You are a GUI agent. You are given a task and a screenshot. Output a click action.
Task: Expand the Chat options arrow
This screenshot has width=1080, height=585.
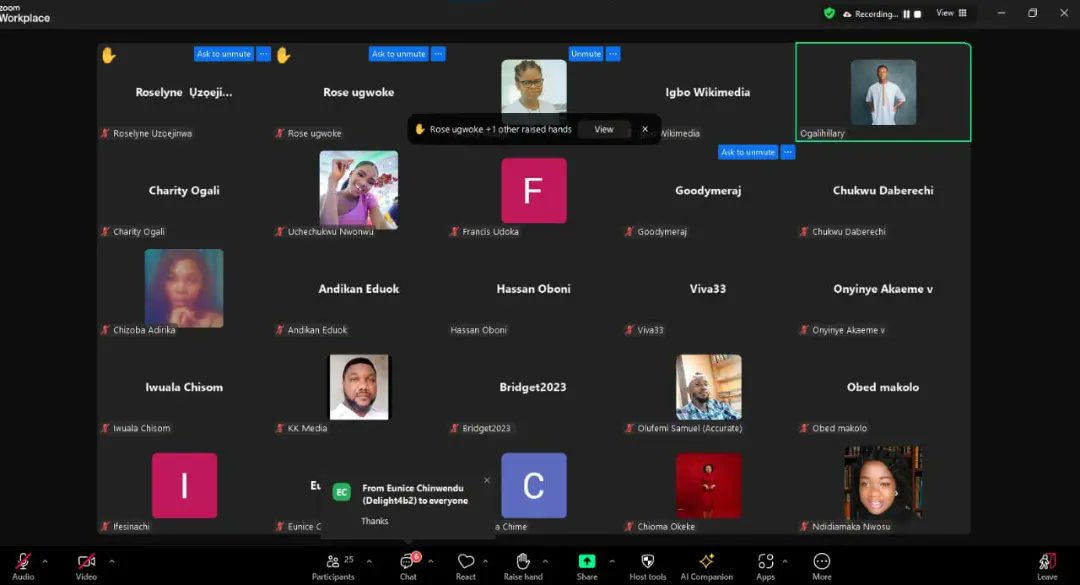click(x=431, y=561)
